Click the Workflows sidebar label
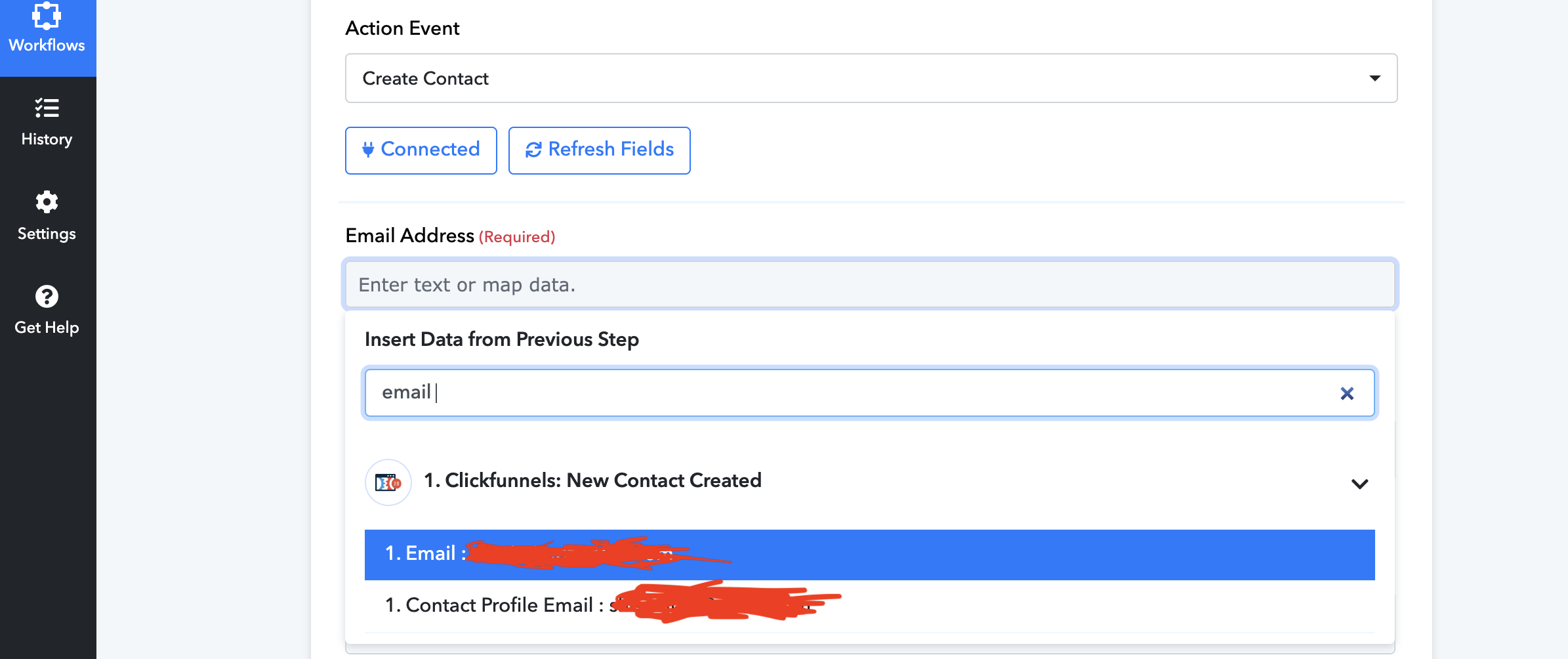 [x=47, y=45]
